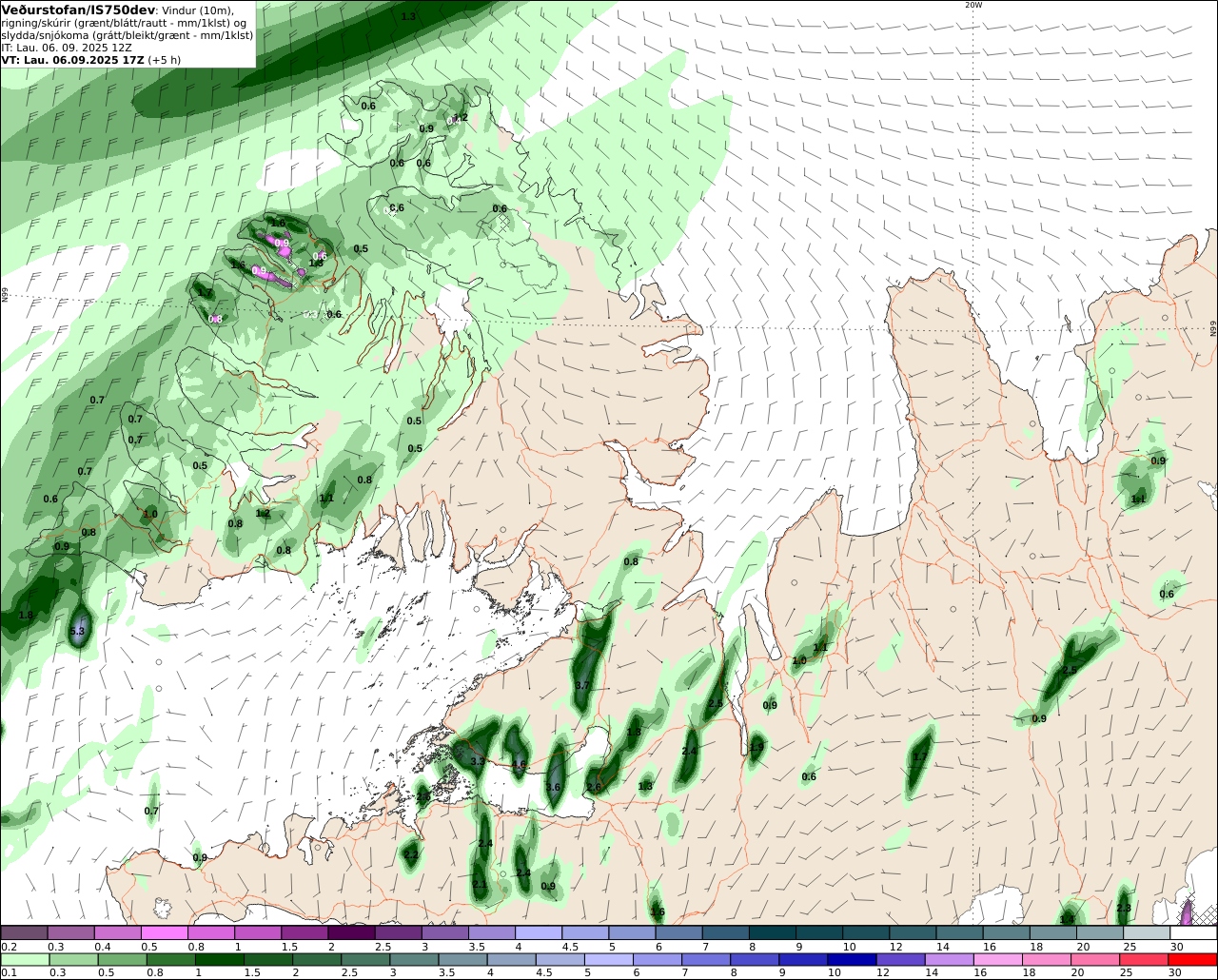Click the 20W longitude label at the top
Image resolution: width=1218 pixels, height=980 pixels.
pos(972,5)
